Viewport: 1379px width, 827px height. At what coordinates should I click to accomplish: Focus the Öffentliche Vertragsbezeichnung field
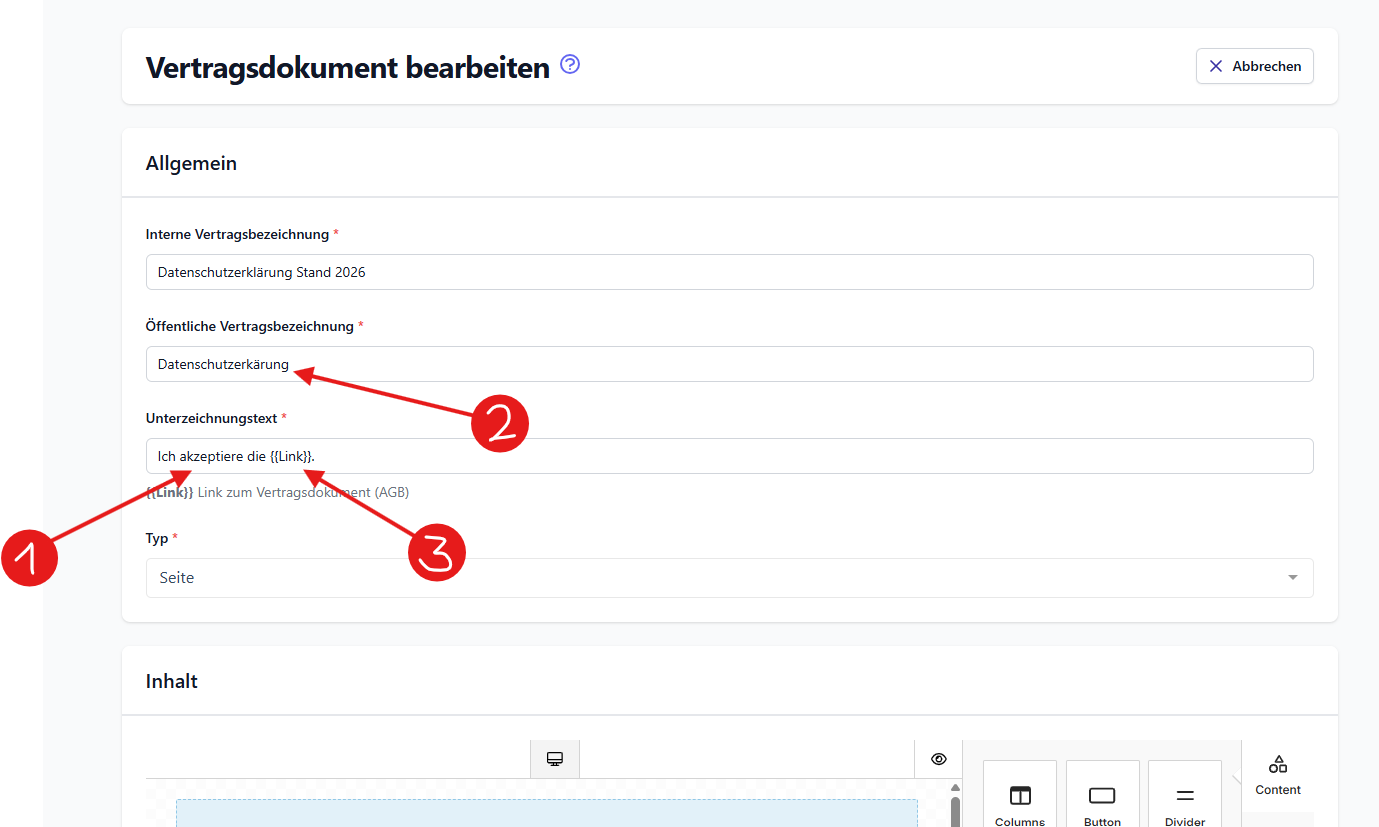(729, 364)
